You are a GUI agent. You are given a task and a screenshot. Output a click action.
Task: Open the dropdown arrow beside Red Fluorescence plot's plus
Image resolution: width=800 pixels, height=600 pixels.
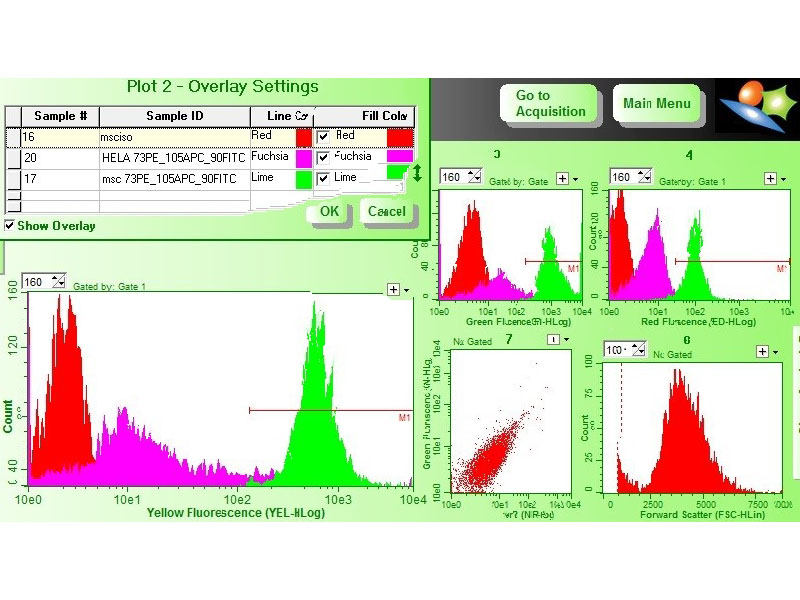pos(784,178)
